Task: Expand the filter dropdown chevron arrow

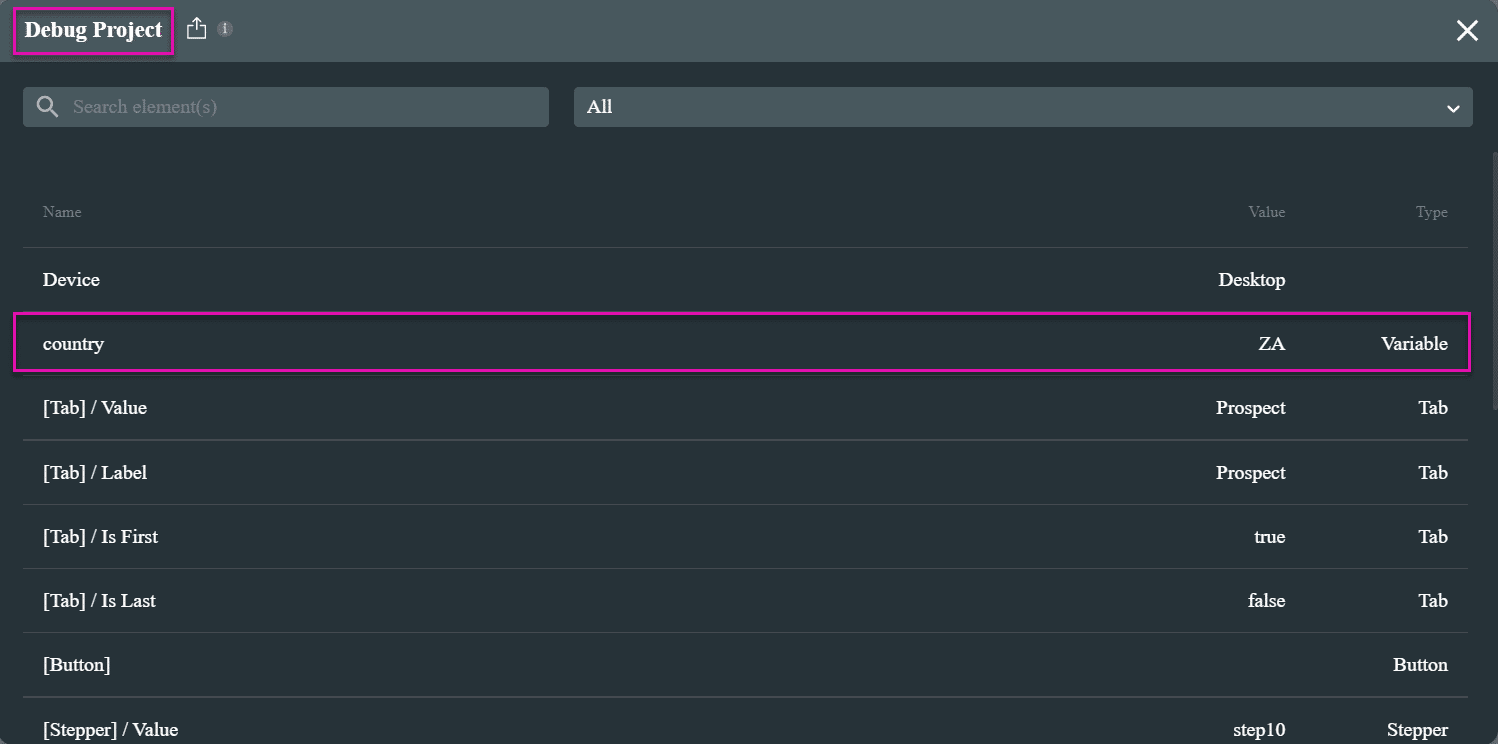Action: click(x=1453, y=108)
